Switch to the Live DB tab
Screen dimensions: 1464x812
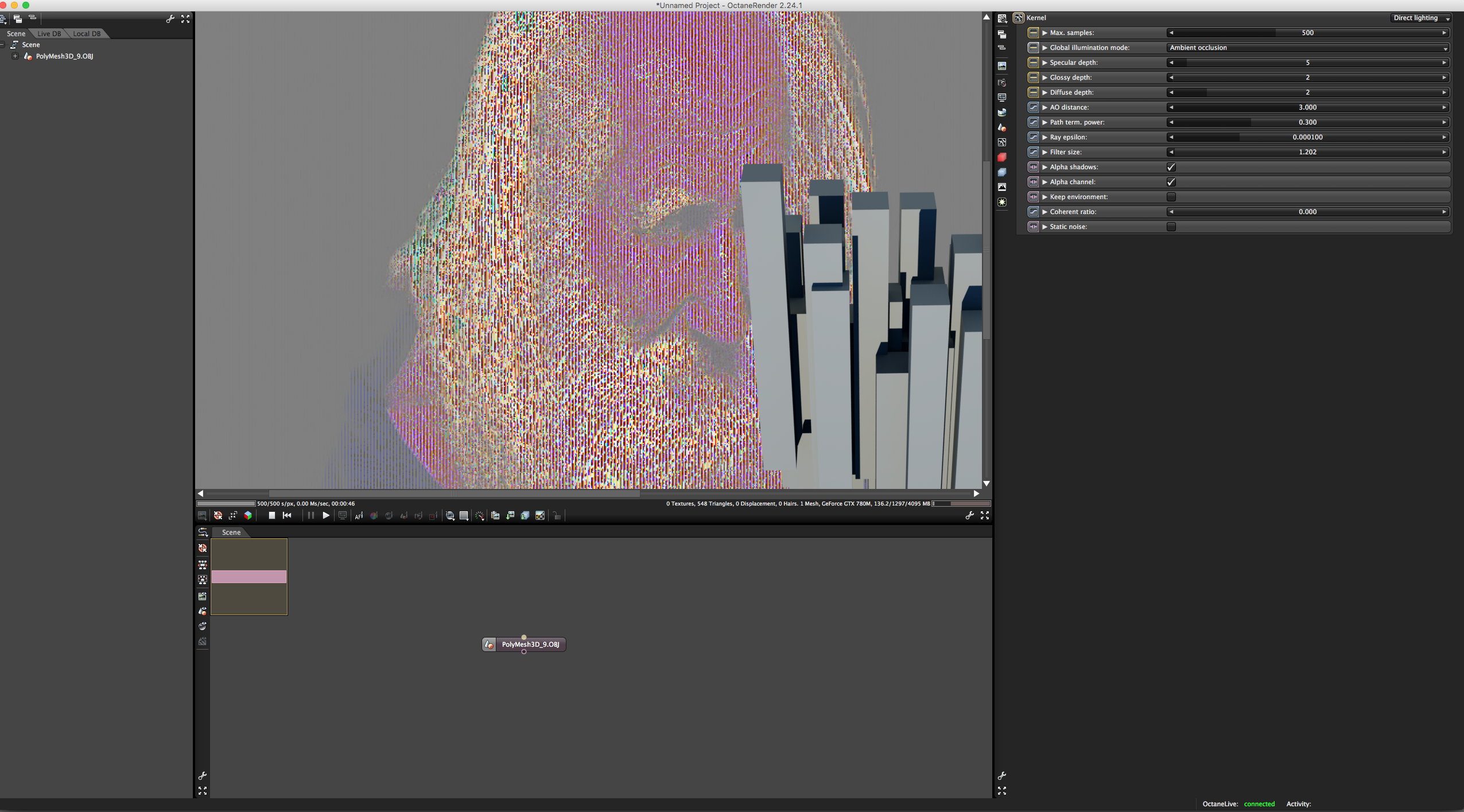click(49, 33)
